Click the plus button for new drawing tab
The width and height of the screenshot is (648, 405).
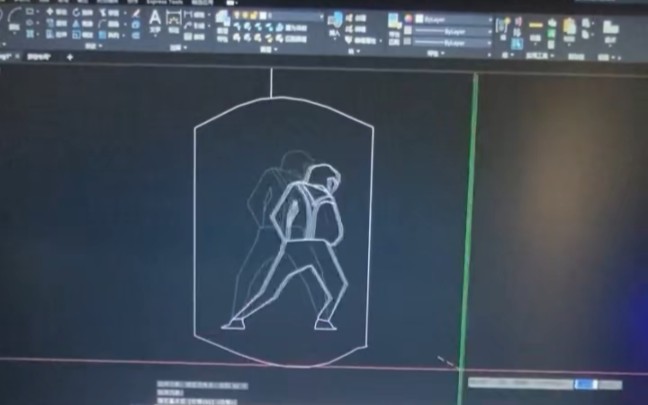pyautogui.click(x=69, y=58)
